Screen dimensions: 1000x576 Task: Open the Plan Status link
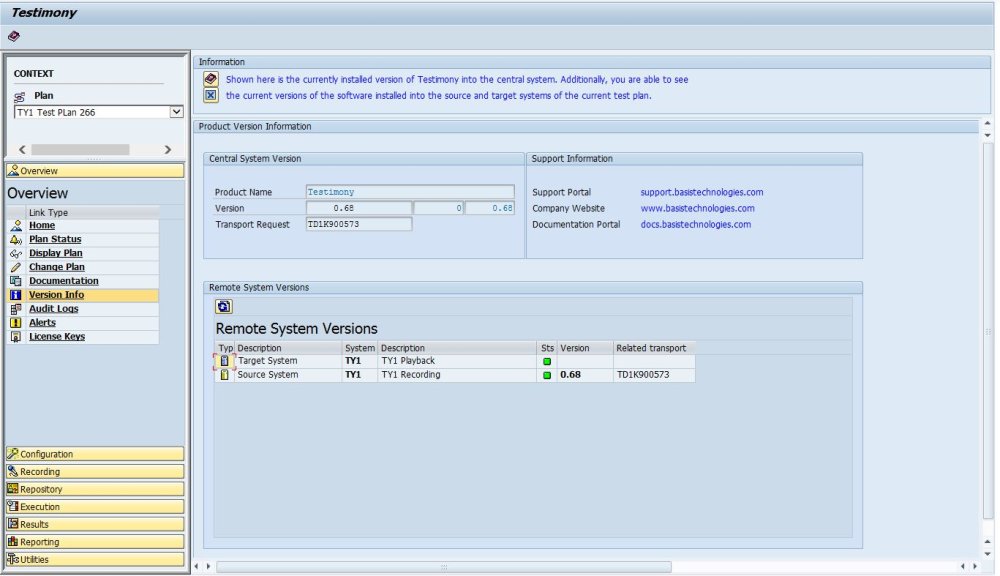pos(55,239)
